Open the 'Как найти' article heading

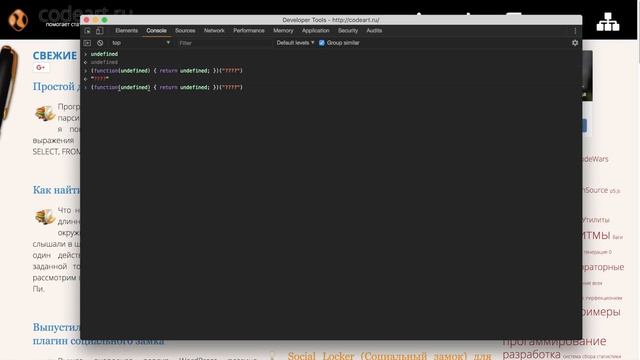tap(56, 190)
